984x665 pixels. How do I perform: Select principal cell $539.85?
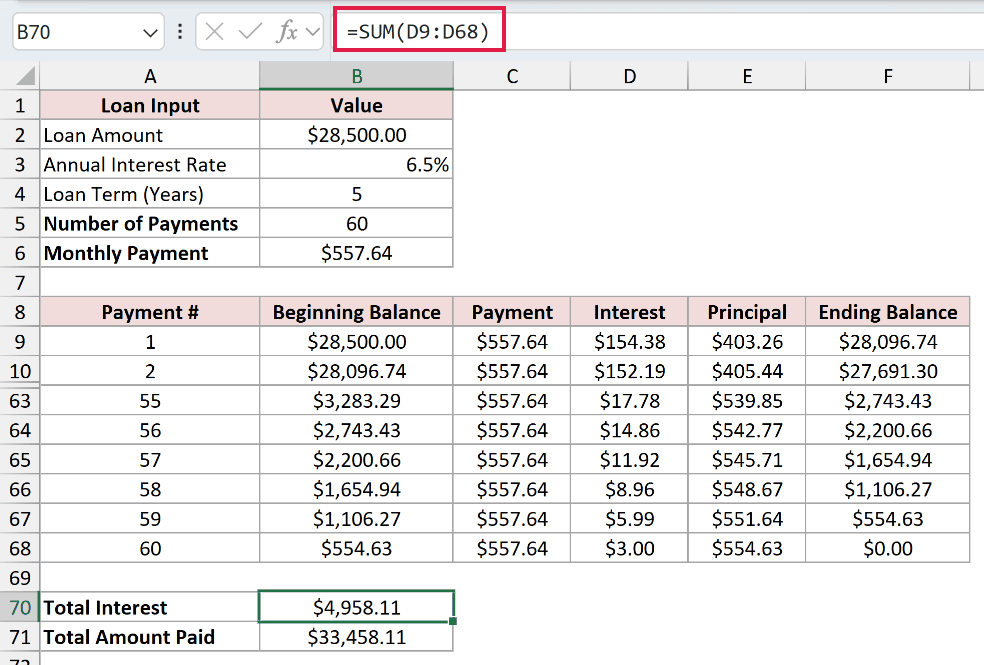pos(747,400)
